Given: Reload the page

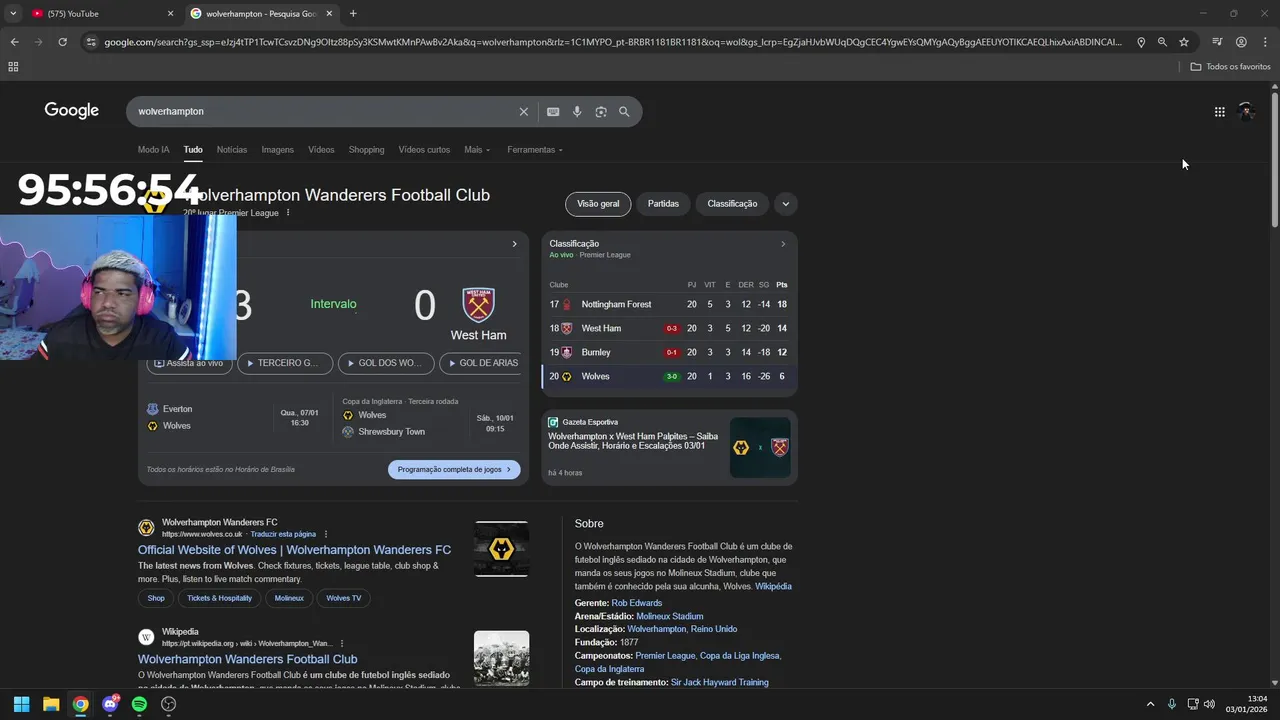Looking at the screenshot, I should tap(62, 42).
